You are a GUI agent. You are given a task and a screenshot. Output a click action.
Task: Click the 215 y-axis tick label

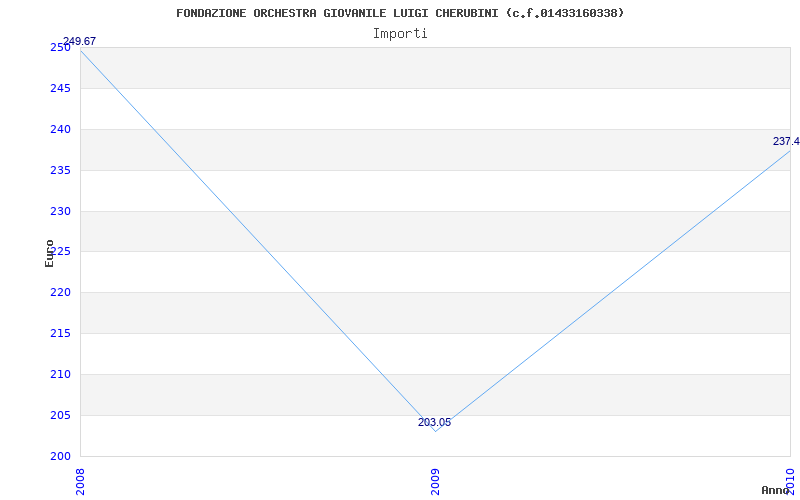click(x=60, y=334)
